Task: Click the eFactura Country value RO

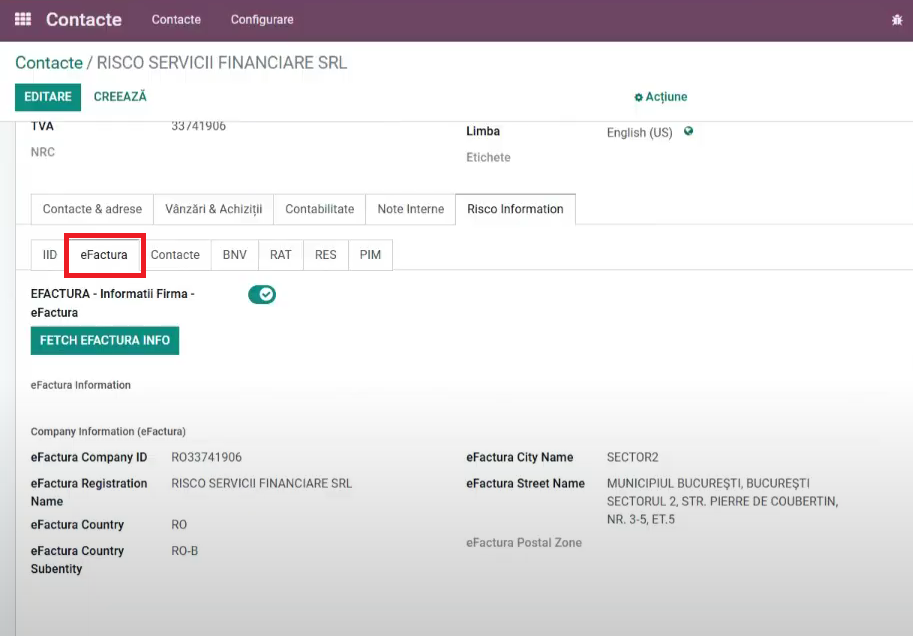Action: point(179,525)
